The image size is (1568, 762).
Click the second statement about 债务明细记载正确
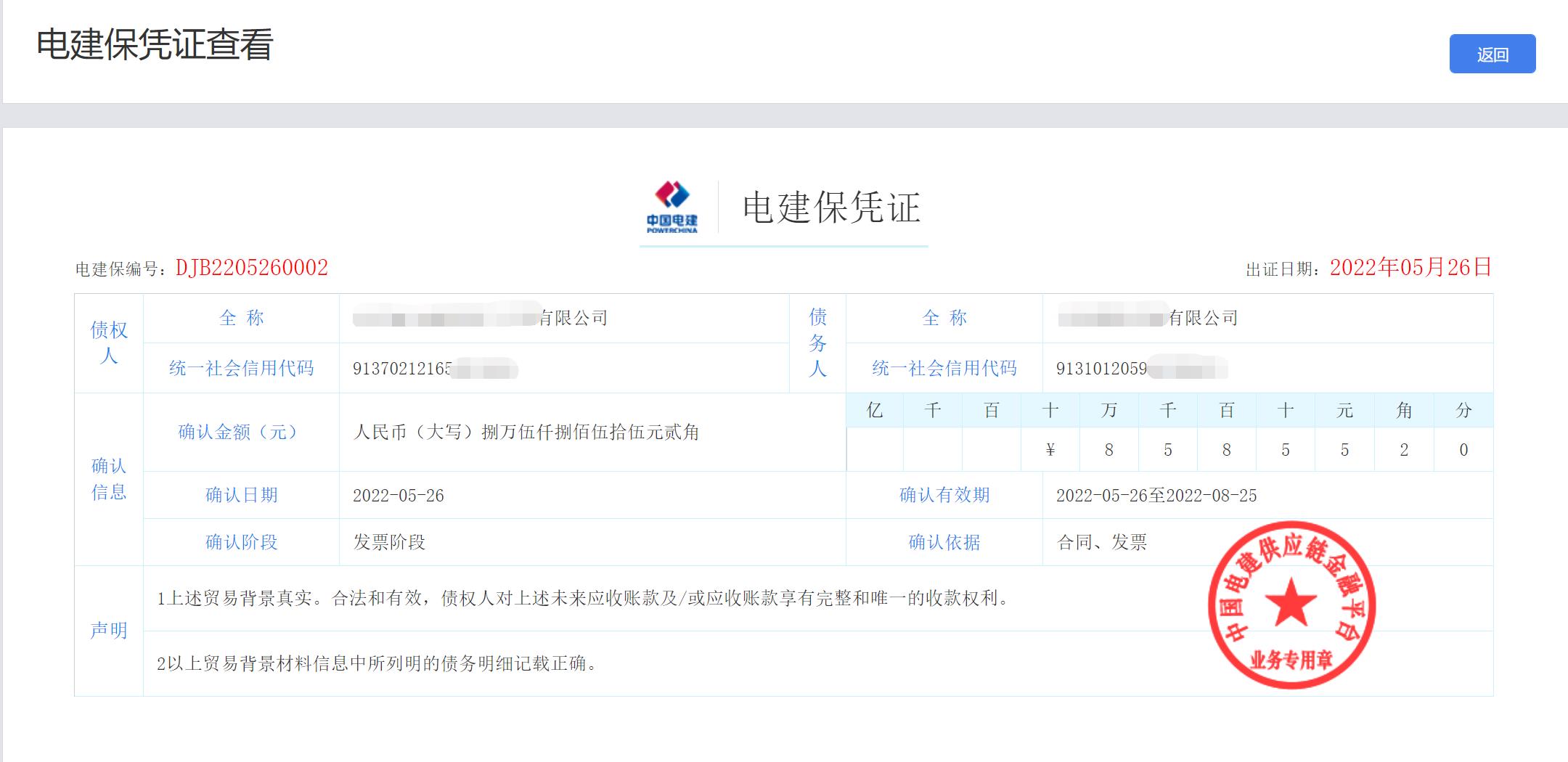tap(377, 663)
